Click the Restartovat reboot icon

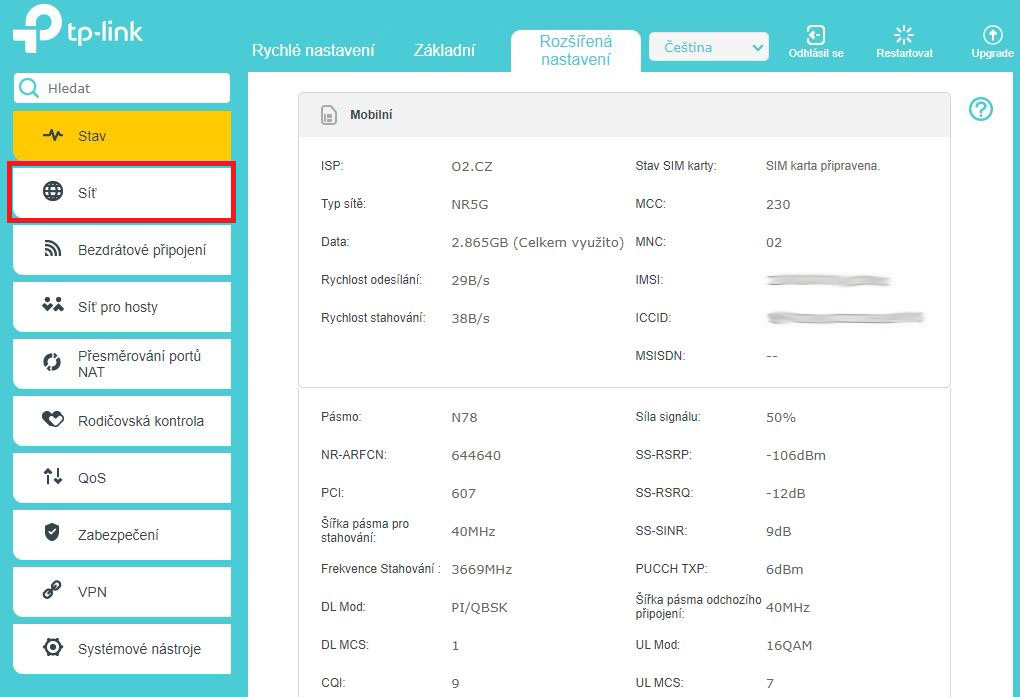[904, 35]
